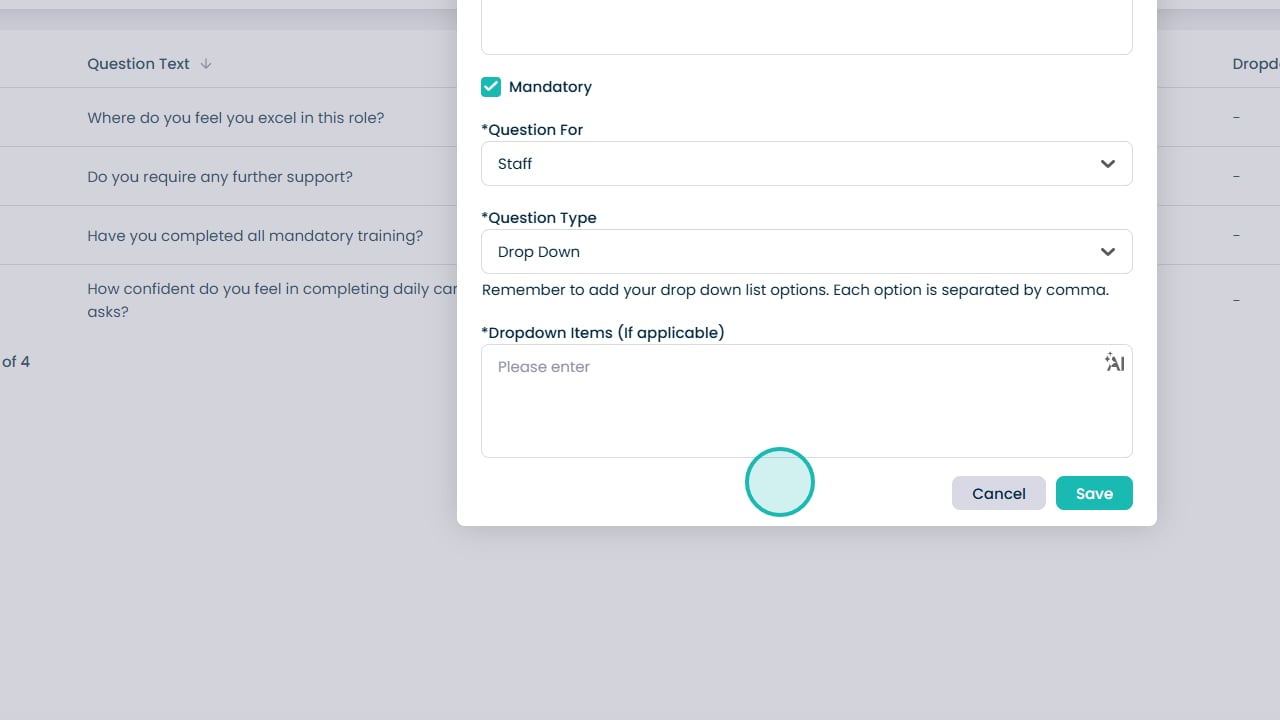Open 'Do you require any further support?' question
Screen dimensions: 1280x720
(219, 177)
